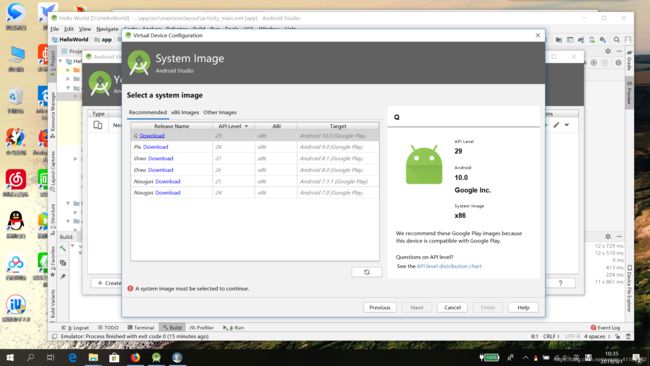Open the Windows Start menu
Image resolution: width=650 pixels, height=366 pixels.
pyautogui.click(x=10, y=357)
